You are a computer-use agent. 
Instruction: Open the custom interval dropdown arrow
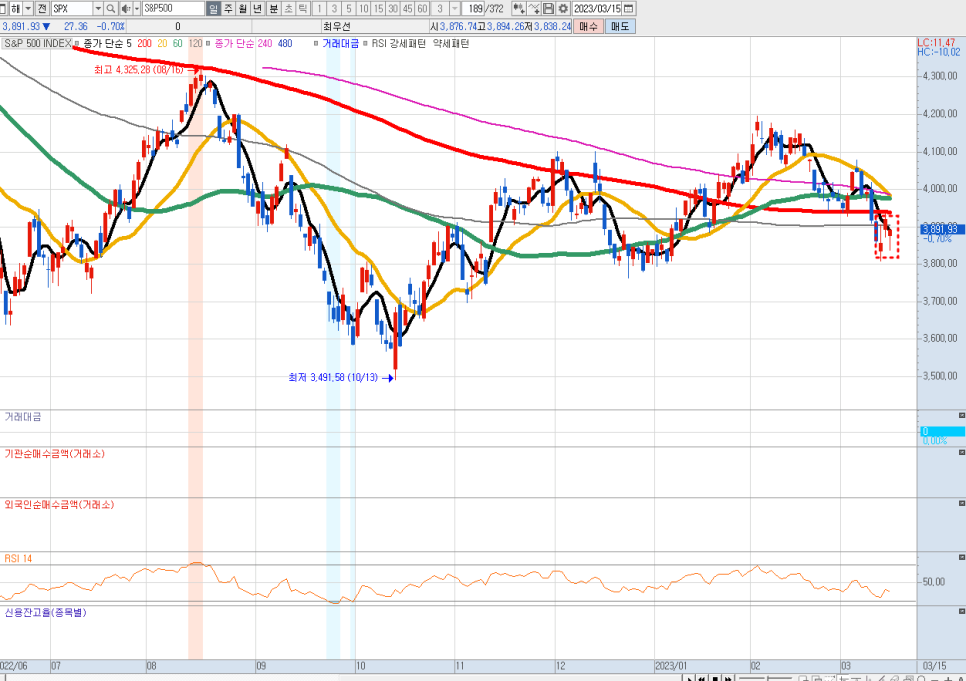(455, 9)
